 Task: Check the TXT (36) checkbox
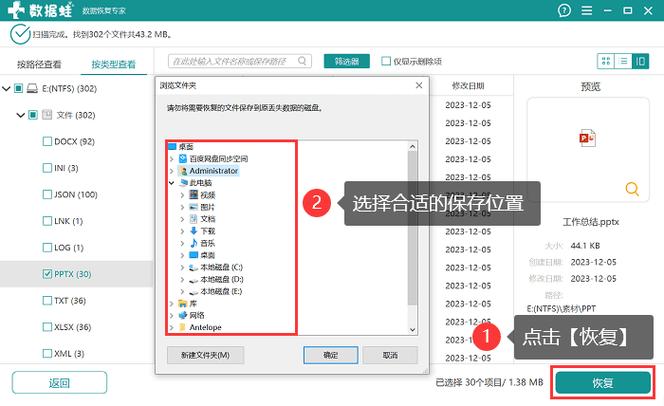pos(47,300)
